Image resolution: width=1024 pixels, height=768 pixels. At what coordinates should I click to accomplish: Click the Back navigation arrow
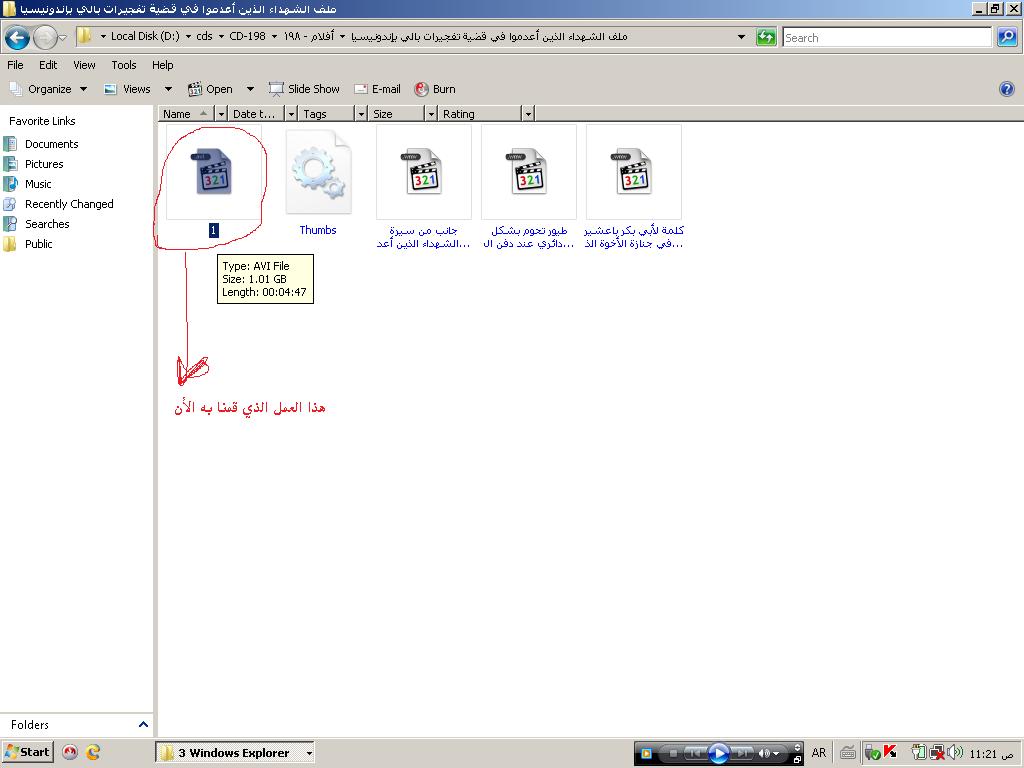[17, 38]
